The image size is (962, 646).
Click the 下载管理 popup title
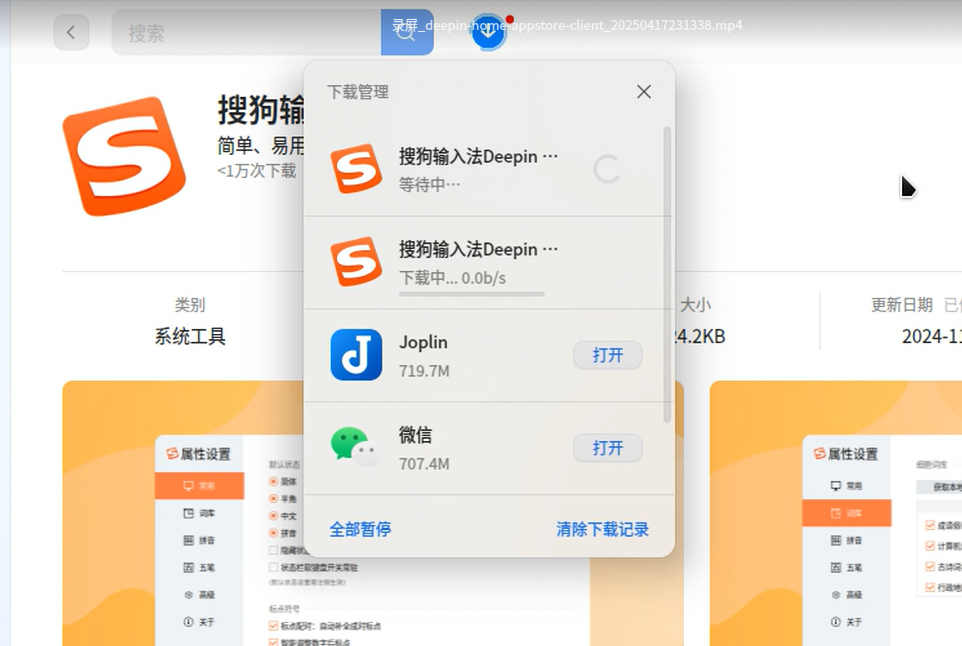[x=358, y=92]
